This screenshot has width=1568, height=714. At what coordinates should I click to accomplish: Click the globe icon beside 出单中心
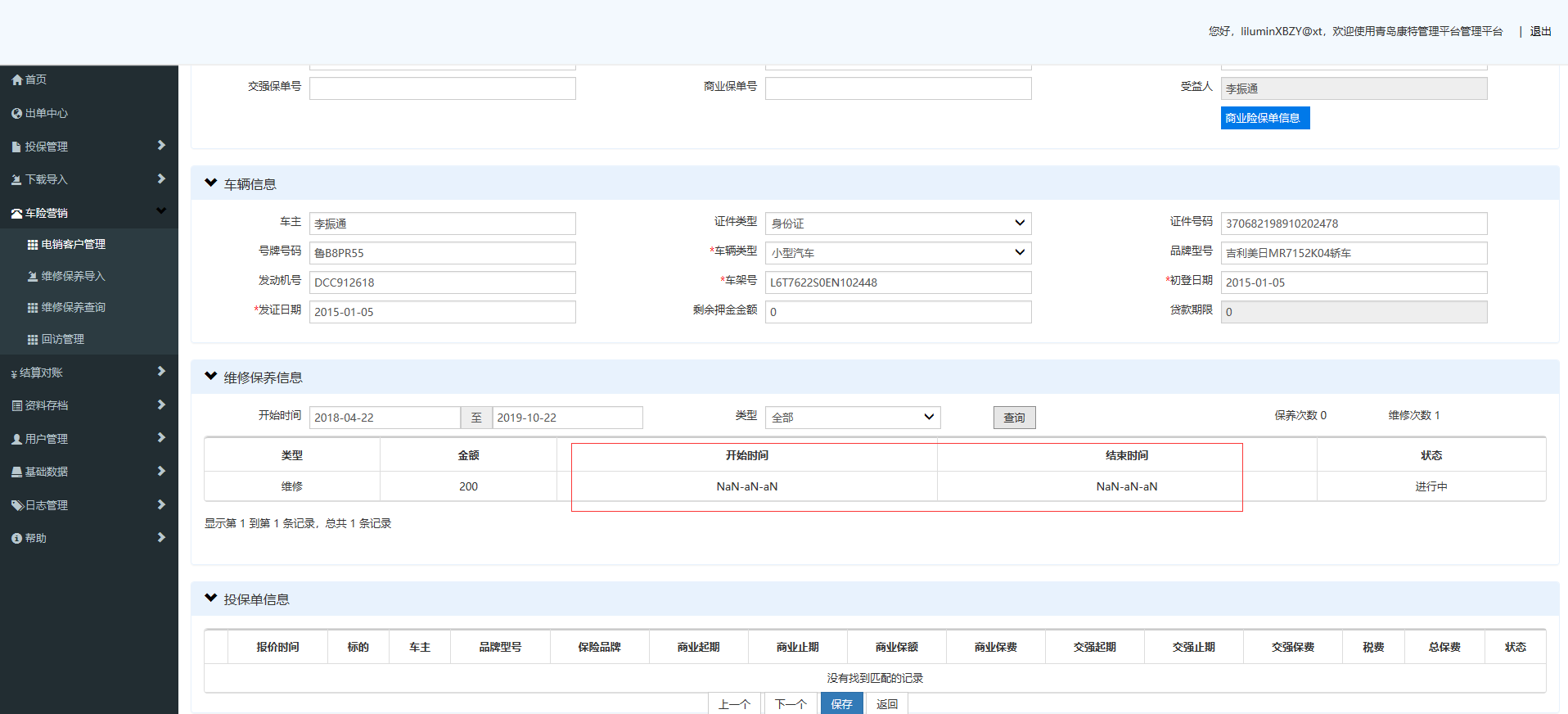click(16, 114)
